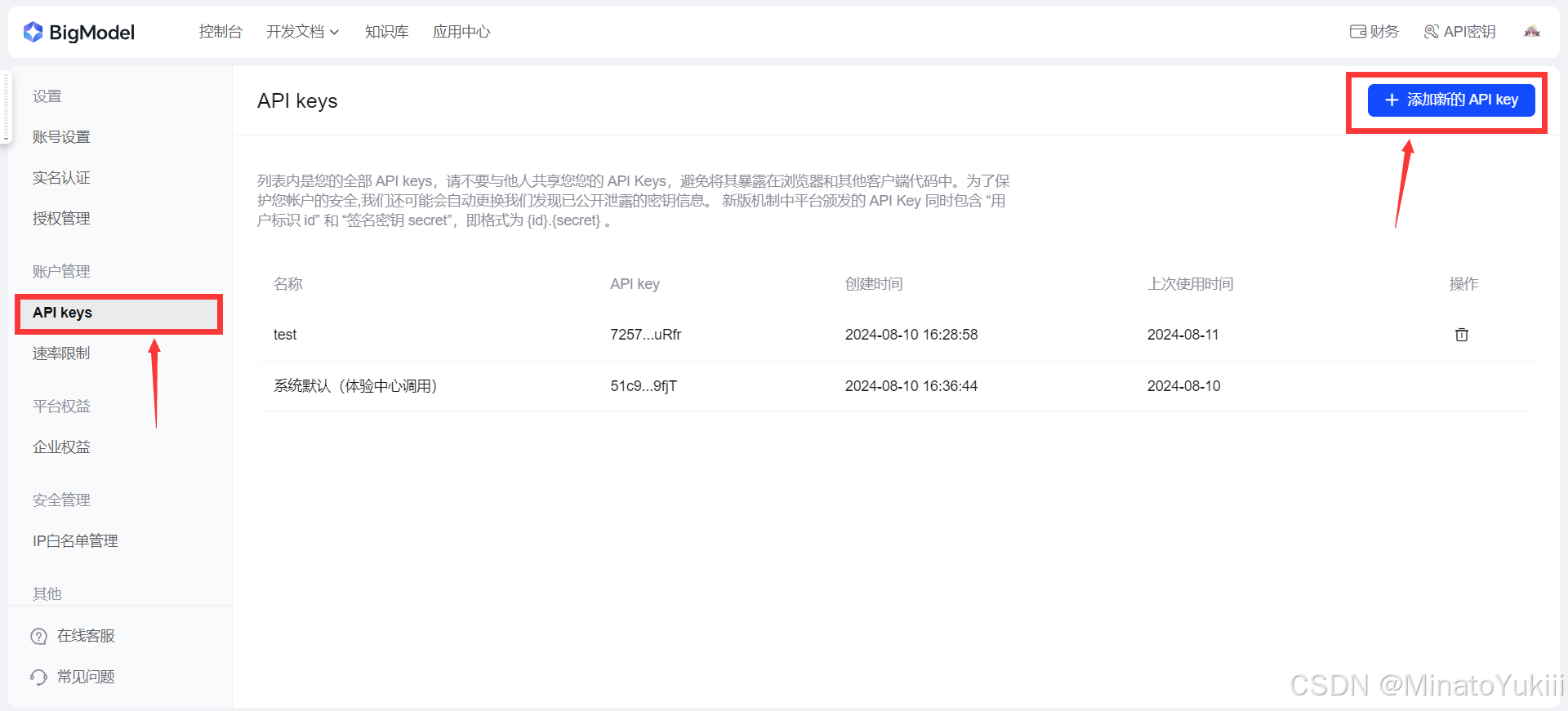The width and height of the screenshot is (1568, 711).
Task: Click the API key column header
Action: pyautogui.click(x=635, y=284)
